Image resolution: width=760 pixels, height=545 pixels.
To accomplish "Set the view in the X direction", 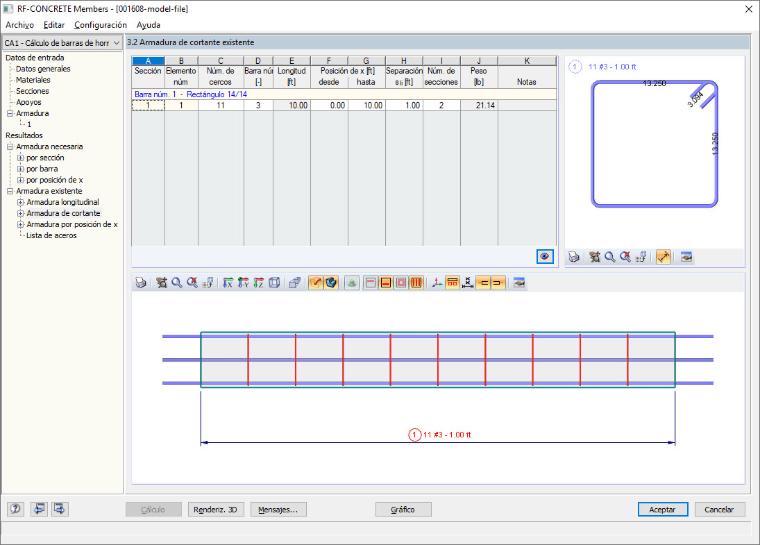I will click(228, 283).
